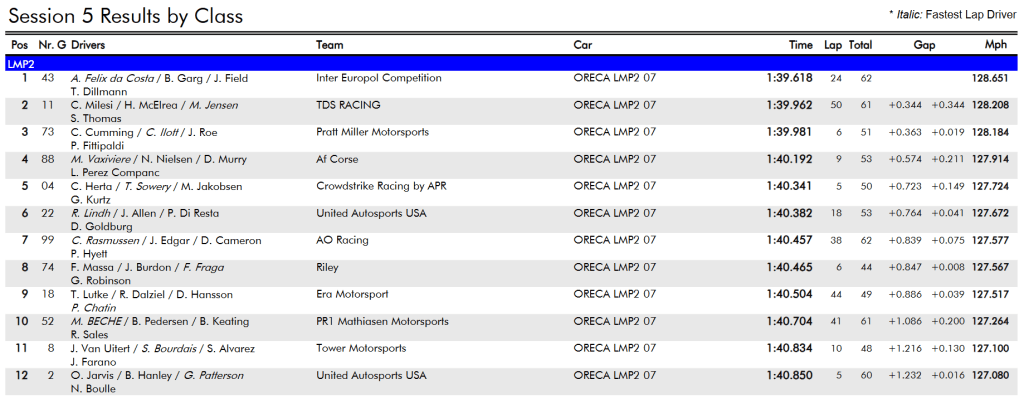The height and width of the screenshot is (399, 1024).
Task: Click team "TDS RACING"
Action: 348,105
